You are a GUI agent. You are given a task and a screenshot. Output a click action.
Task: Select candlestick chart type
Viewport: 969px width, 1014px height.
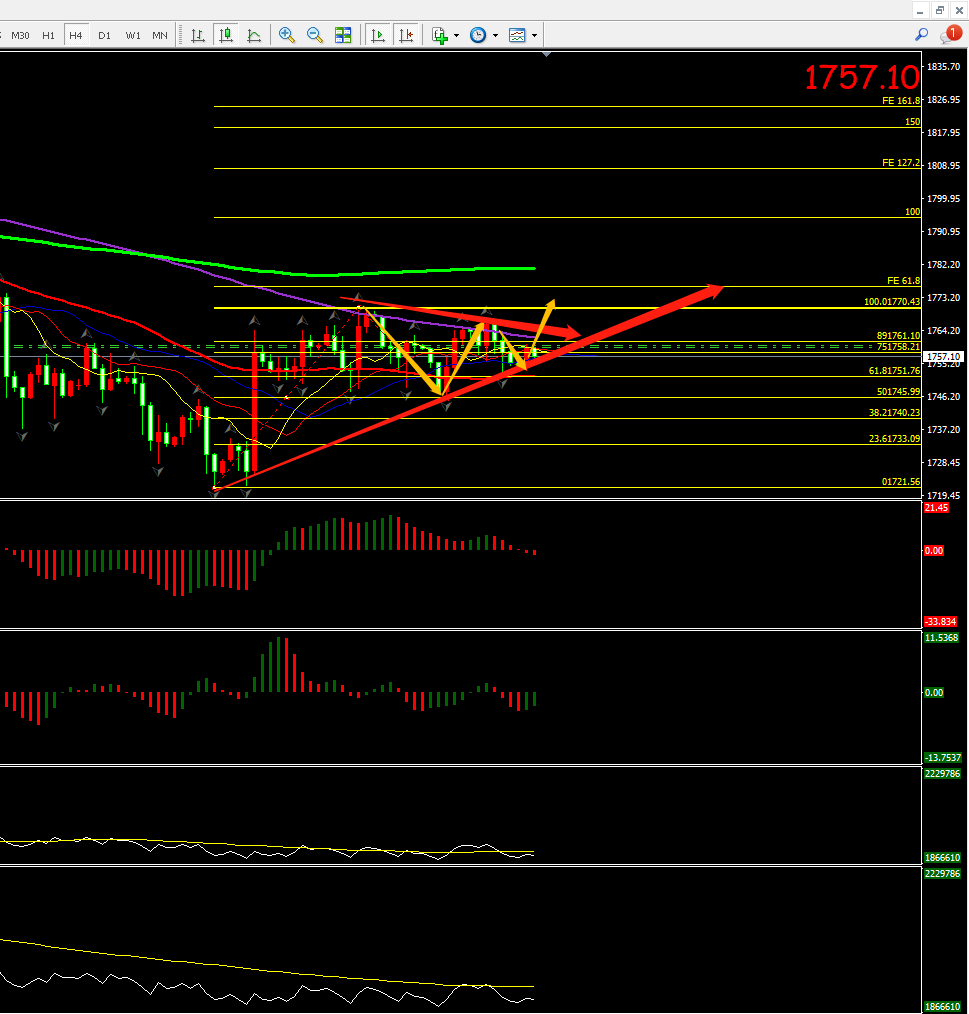click(226, 35)
